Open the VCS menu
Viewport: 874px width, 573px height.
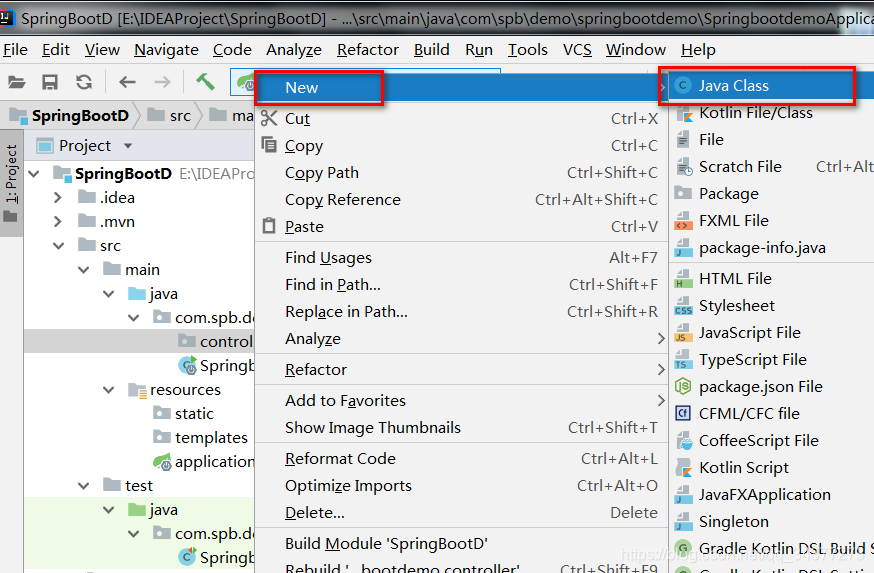click(577, 50)
